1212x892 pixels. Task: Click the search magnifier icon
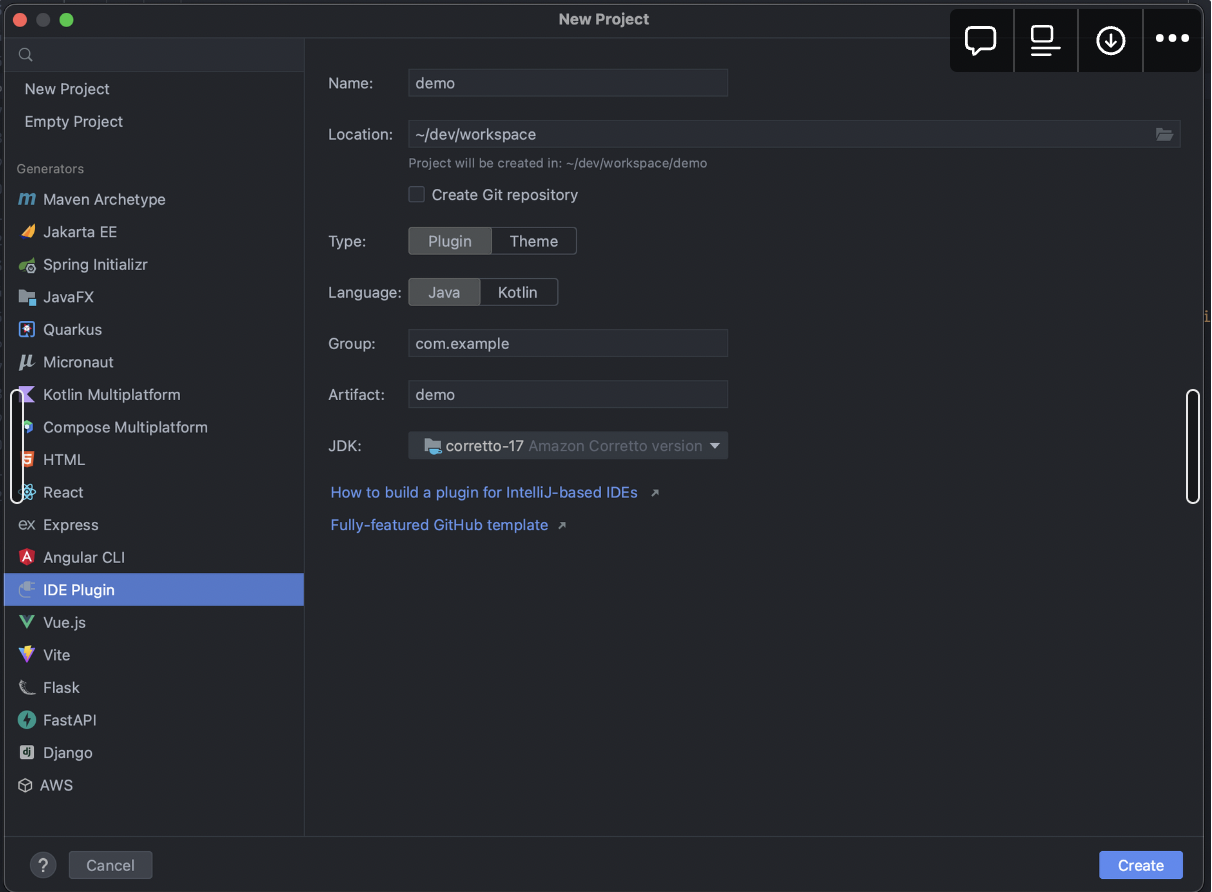[26, 55]
